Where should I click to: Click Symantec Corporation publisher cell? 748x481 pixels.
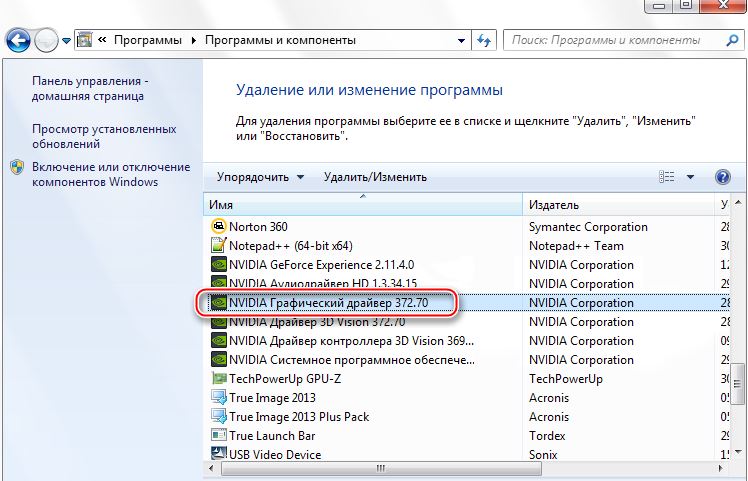pyautogui.click(x=588, y=227)
